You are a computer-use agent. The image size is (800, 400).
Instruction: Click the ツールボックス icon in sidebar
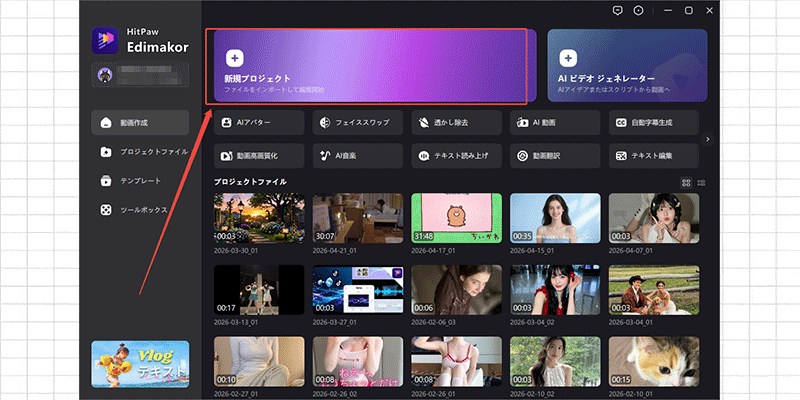click(x=106, y=210)
